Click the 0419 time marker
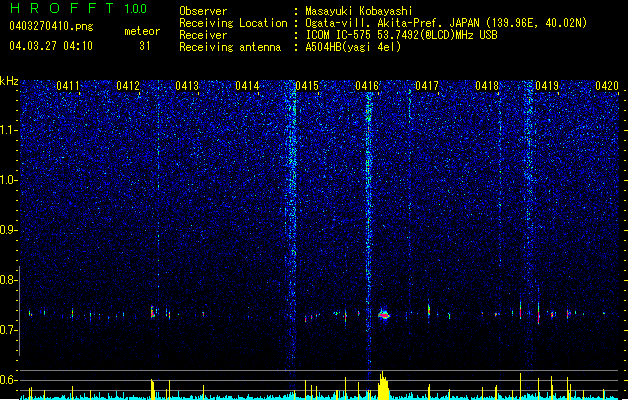The height and width of the screenshot is (400, 629). click(x=547, y=86)
